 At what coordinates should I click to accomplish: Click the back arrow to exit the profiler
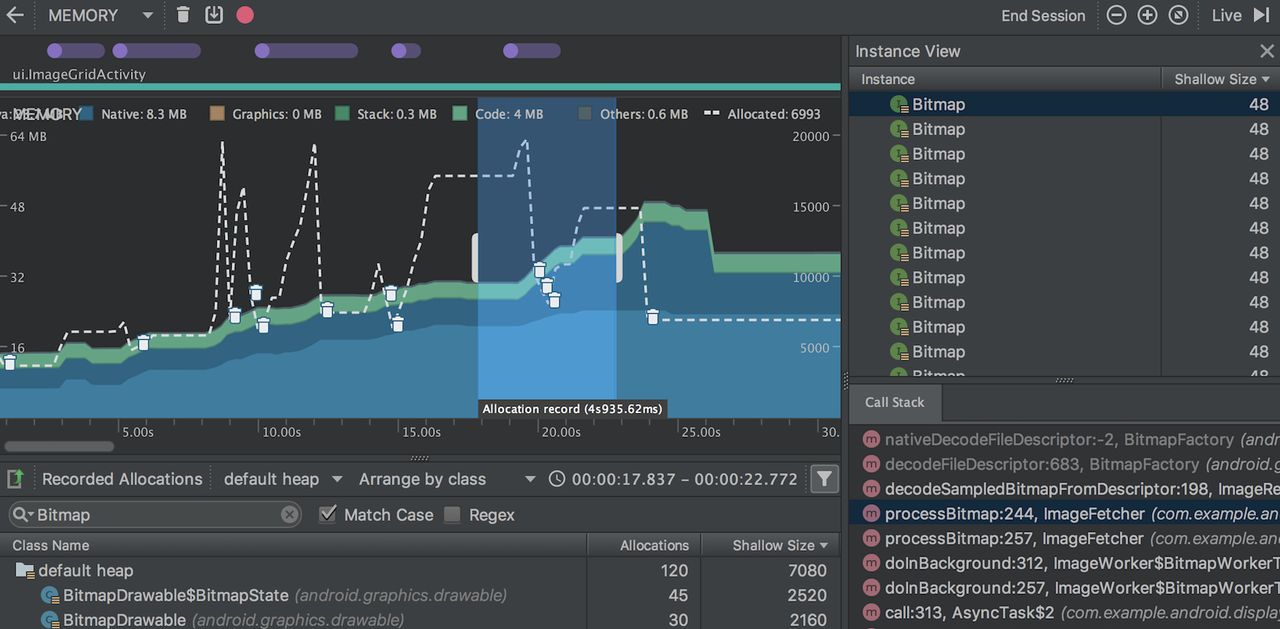pos(15,15)
